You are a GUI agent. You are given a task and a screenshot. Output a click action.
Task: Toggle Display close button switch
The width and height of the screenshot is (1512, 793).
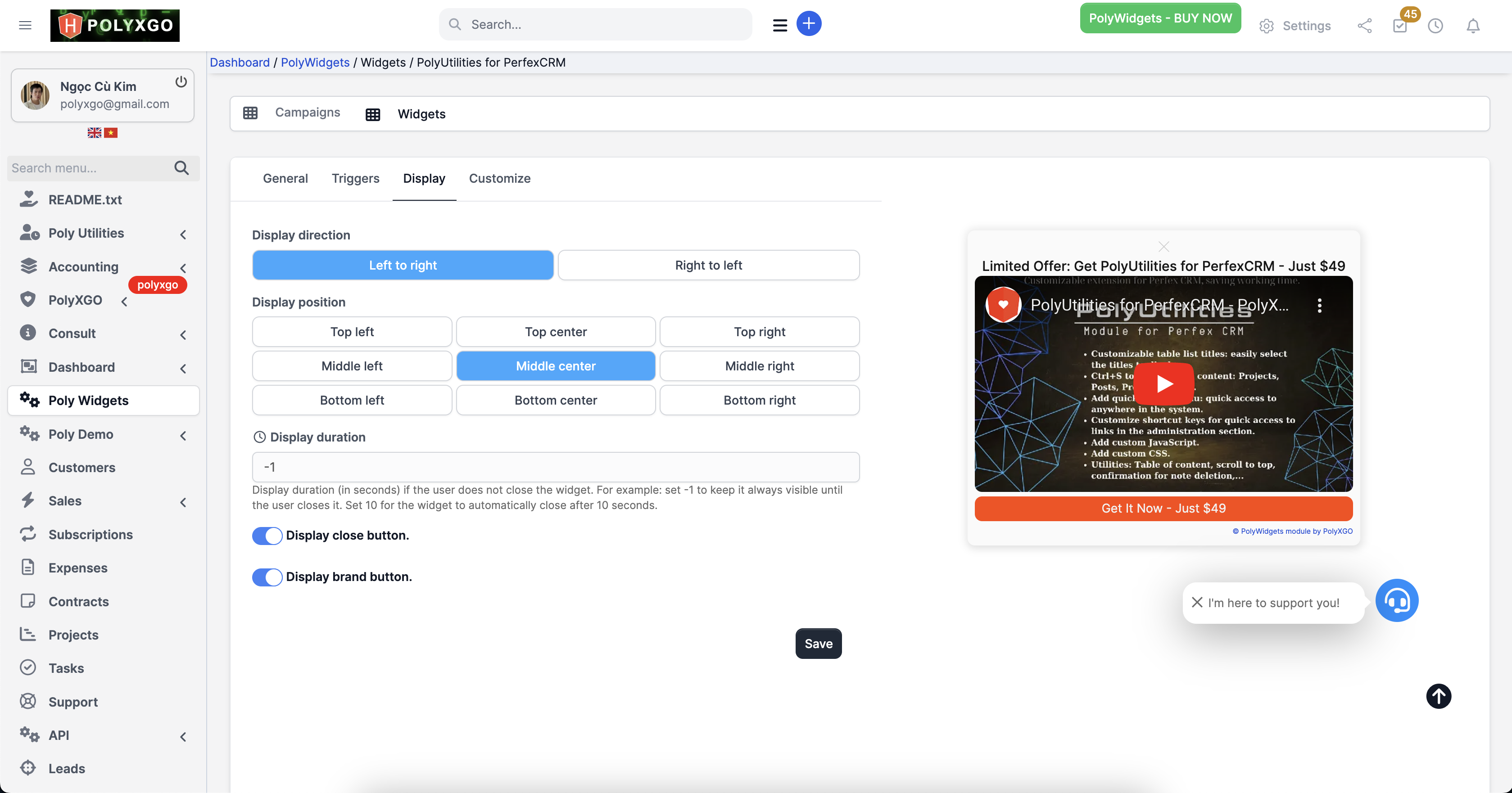click(267, 536)
